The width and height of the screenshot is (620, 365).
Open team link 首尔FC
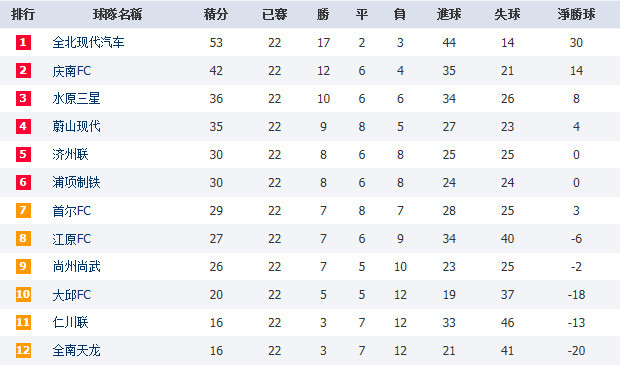(72, 211)
